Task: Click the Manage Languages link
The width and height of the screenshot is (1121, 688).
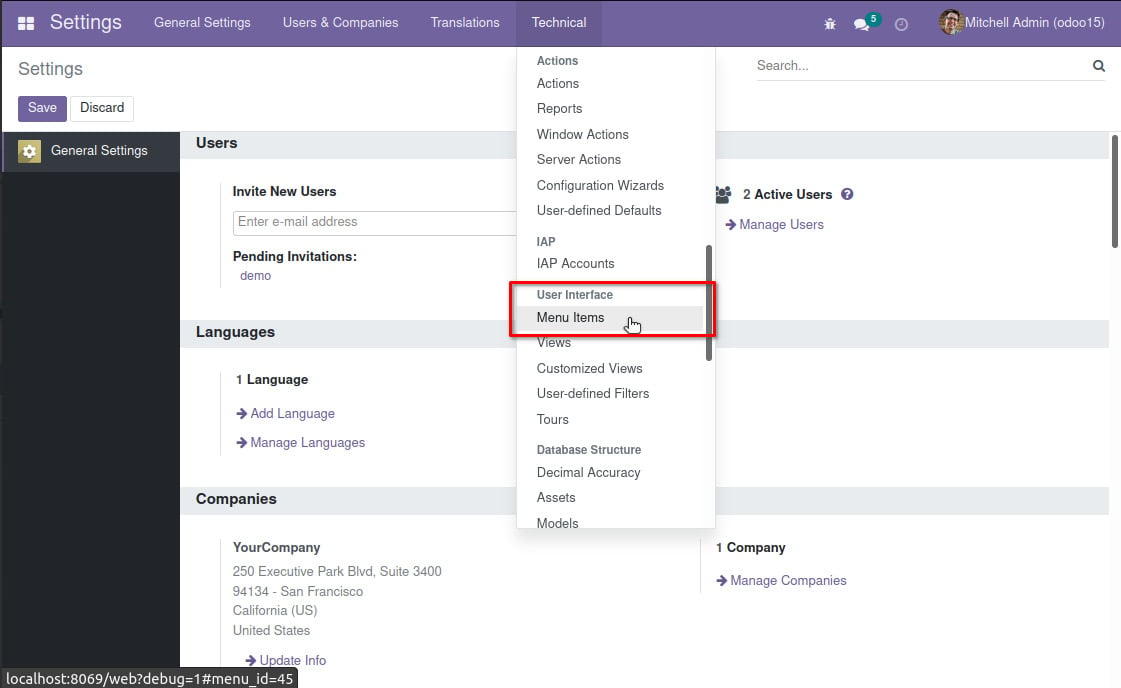Action: 300,443
